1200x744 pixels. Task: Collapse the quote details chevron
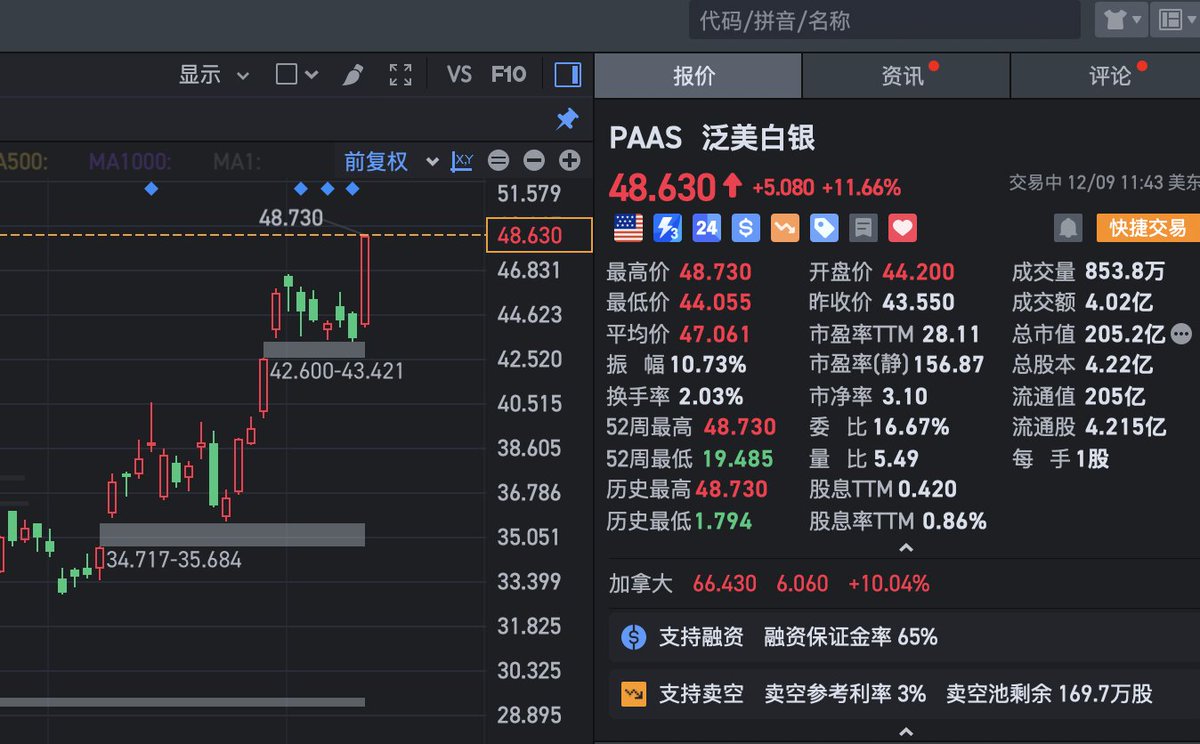[x=906, y=548]
